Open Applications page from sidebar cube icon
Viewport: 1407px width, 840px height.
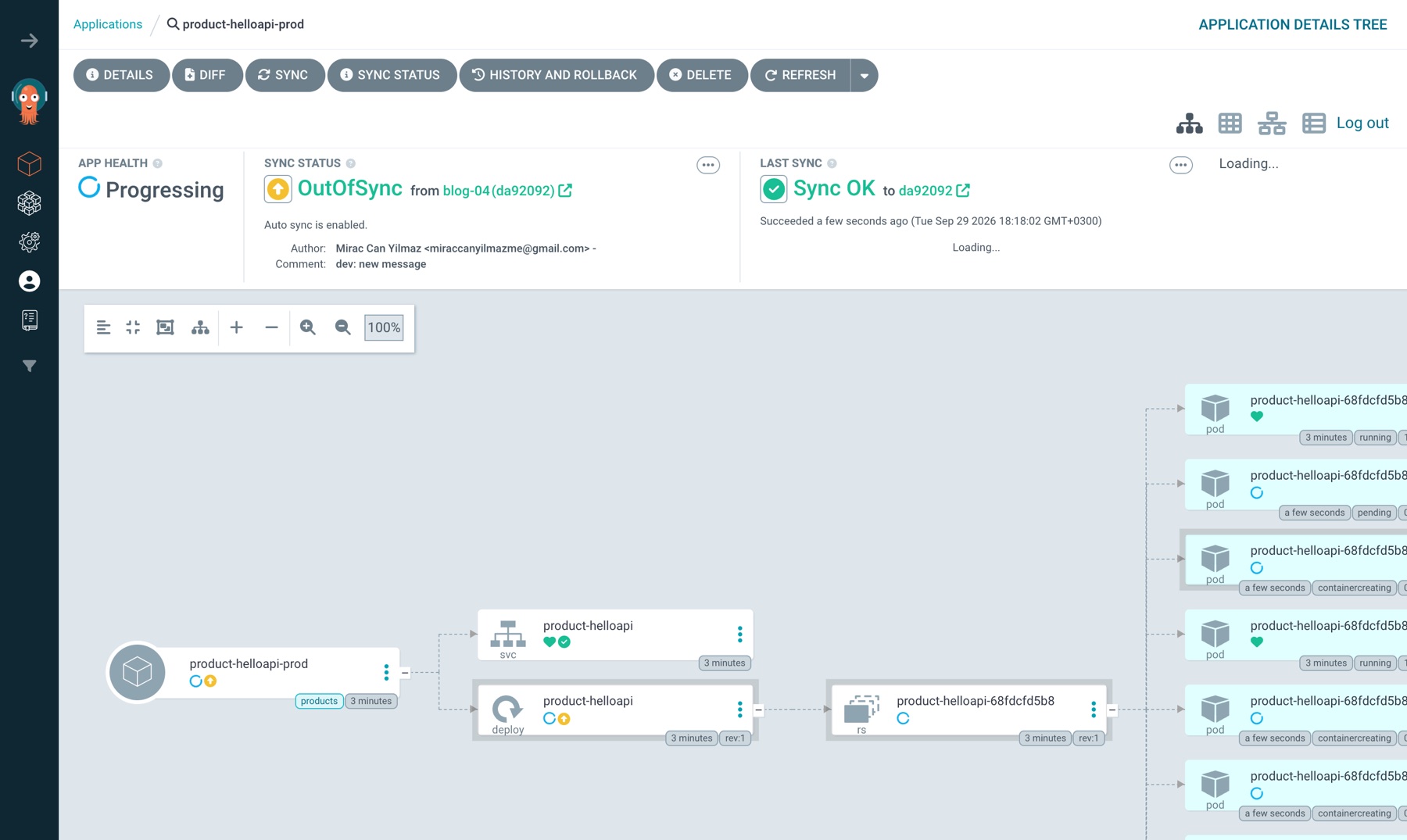click(29, 164)
